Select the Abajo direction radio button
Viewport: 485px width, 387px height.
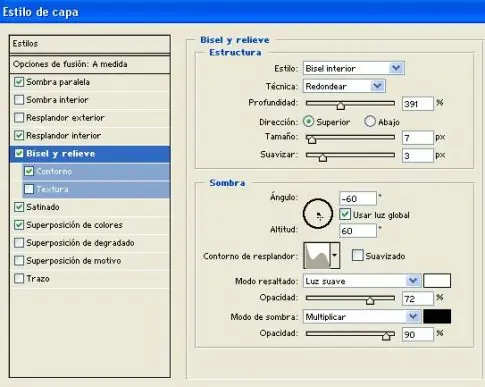point(370,122)
